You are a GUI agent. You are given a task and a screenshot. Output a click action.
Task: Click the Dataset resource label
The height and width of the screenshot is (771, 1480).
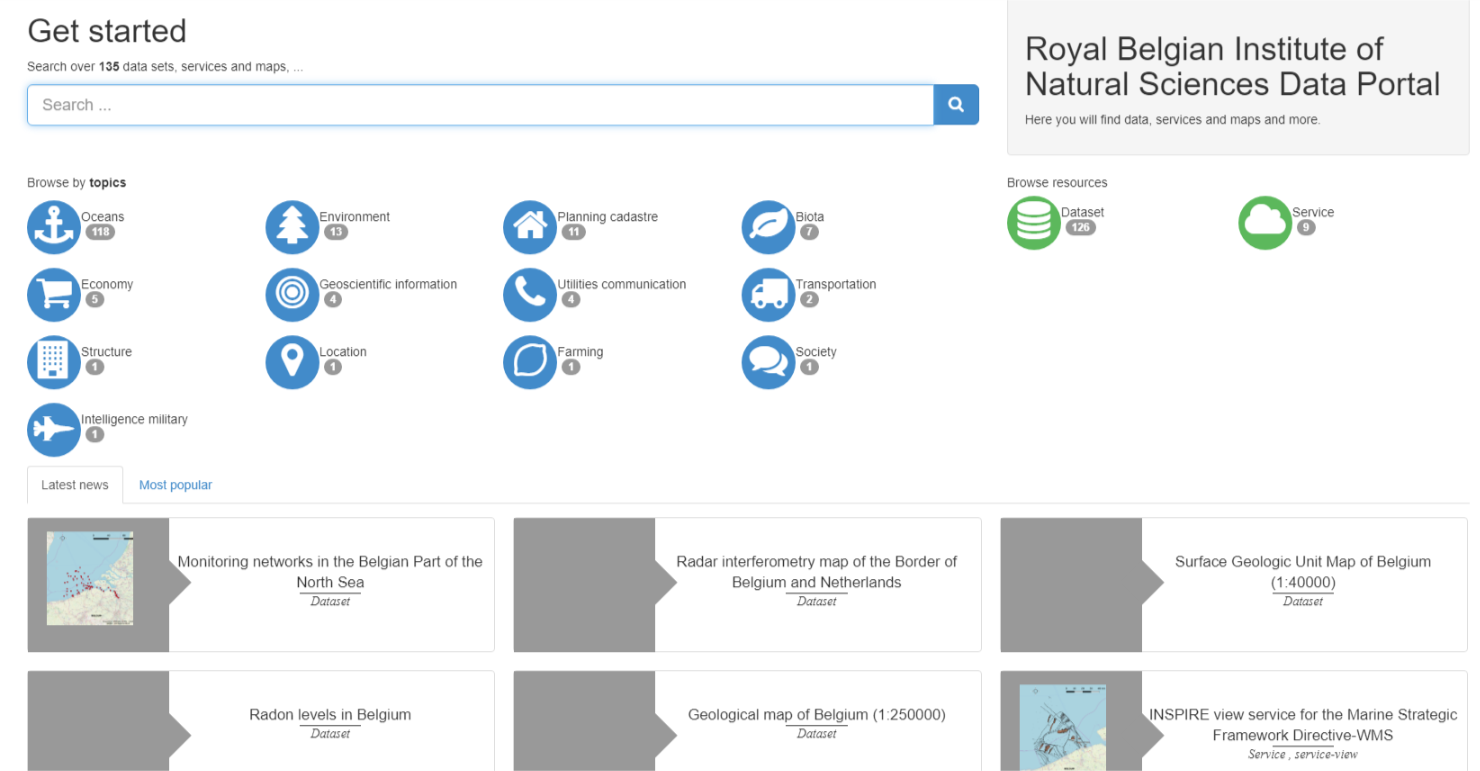(1083, 213)
